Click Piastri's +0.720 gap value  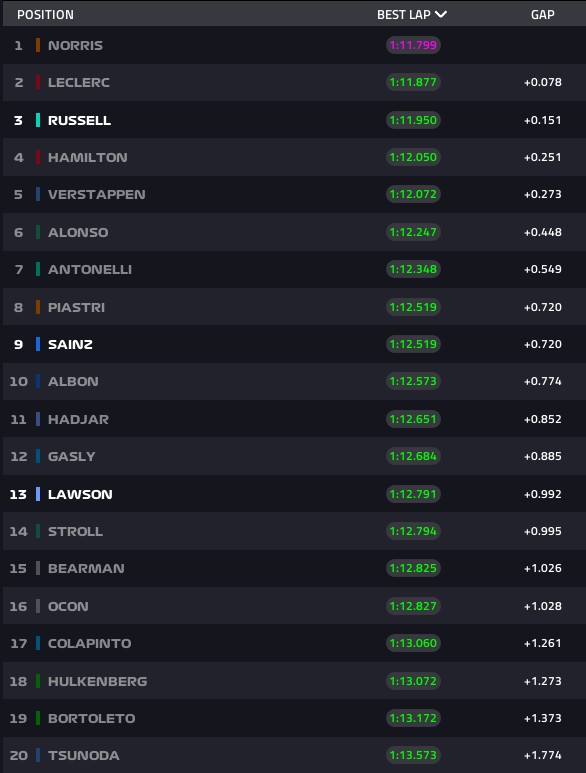(x=543, y=307)
